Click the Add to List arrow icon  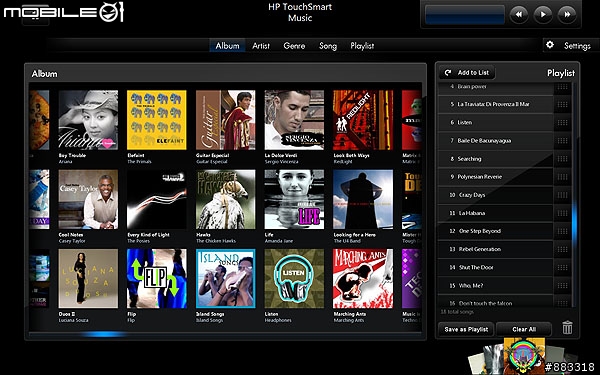click(448, 72)
